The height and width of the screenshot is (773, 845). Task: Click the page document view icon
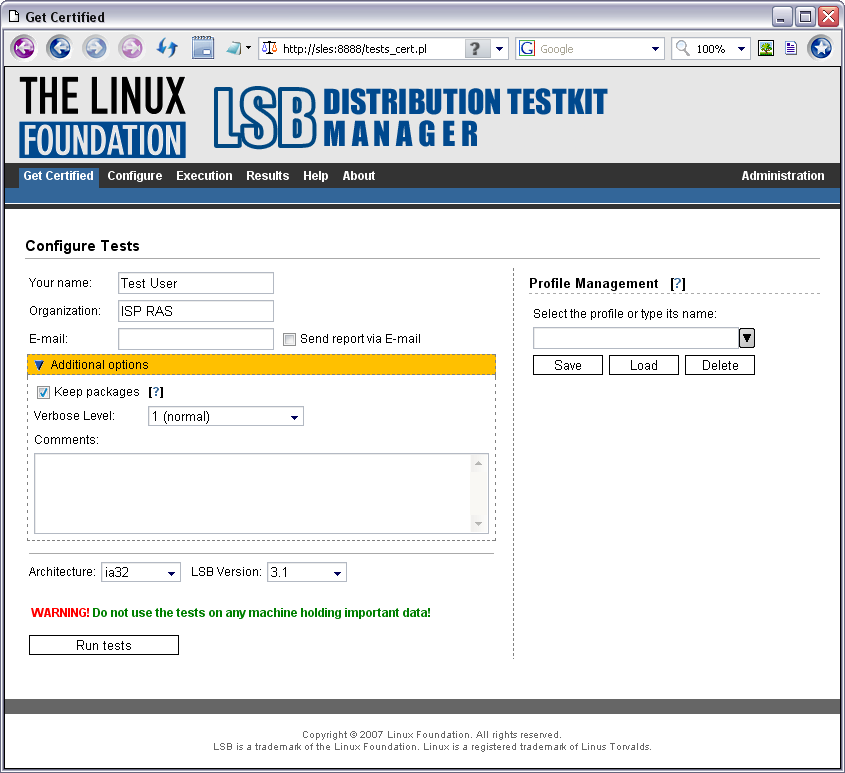pyautogui.click(x=791, y=49)
